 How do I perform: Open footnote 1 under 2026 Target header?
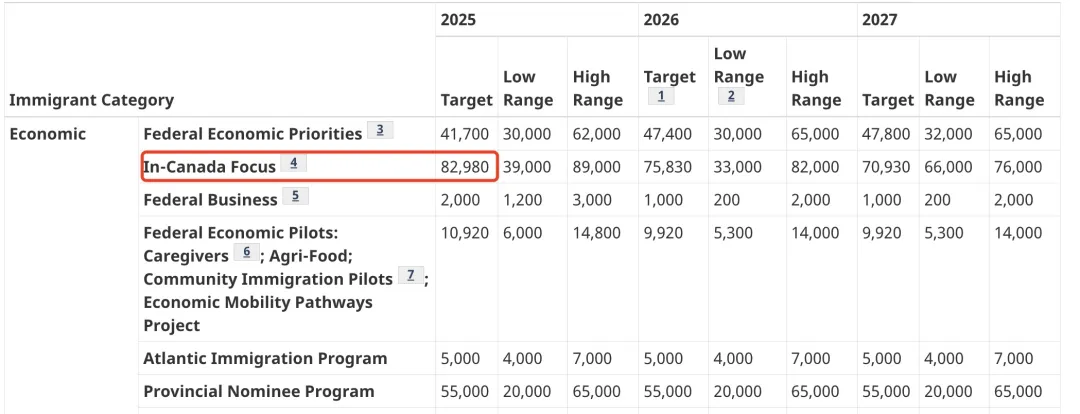661,97
